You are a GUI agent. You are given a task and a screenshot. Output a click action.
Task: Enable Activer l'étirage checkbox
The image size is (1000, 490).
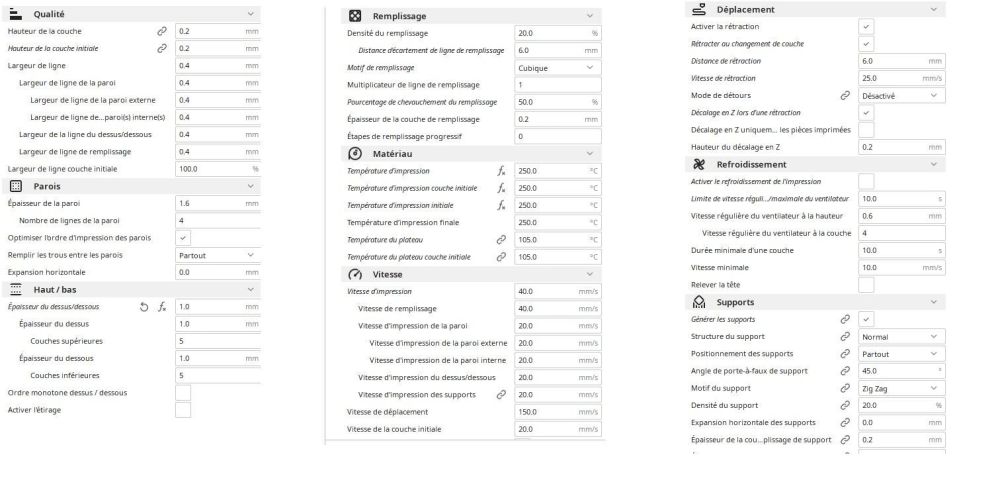tap(183, 409)
